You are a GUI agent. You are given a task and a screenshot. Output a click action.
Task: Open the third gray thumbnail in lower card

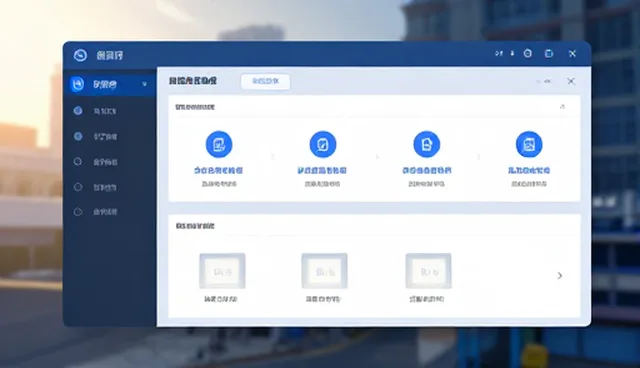click(428, 271)
